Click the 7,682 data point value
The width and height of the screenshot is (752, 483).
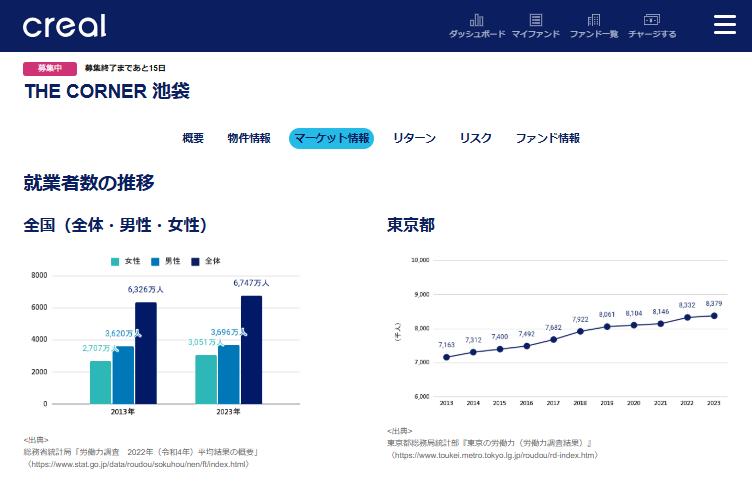553,328
